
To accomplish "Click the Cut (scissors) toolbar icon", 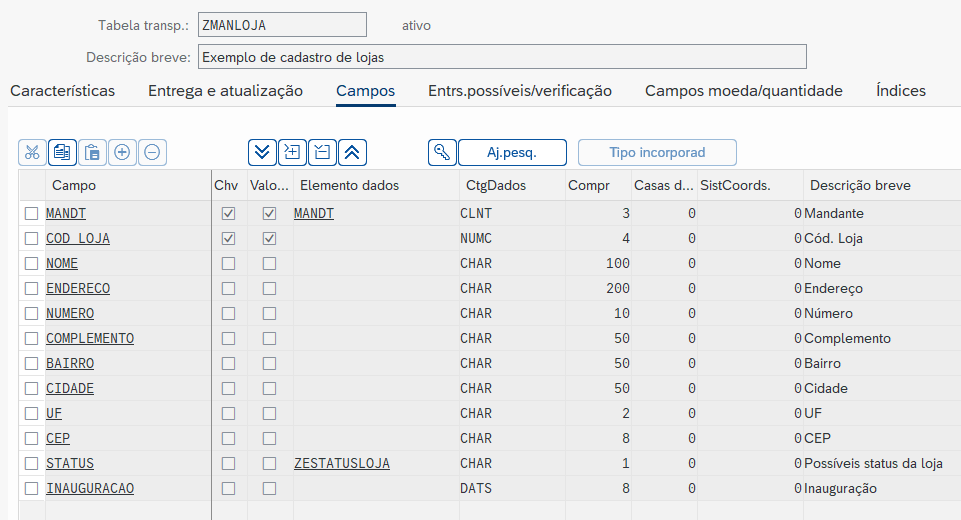I will [32, 152].
